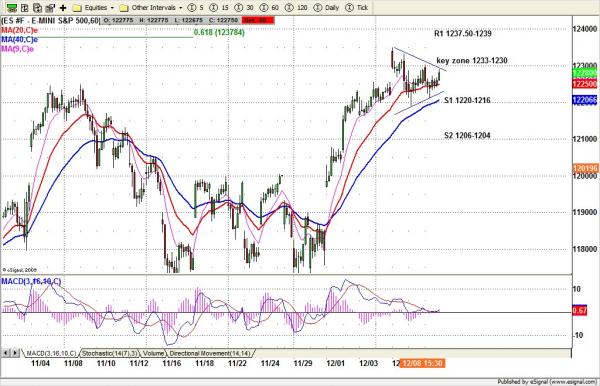This screenshot has width=600, height=386.
Task: Click the third toolbar icon with arrows
Action: pos(38,8)
